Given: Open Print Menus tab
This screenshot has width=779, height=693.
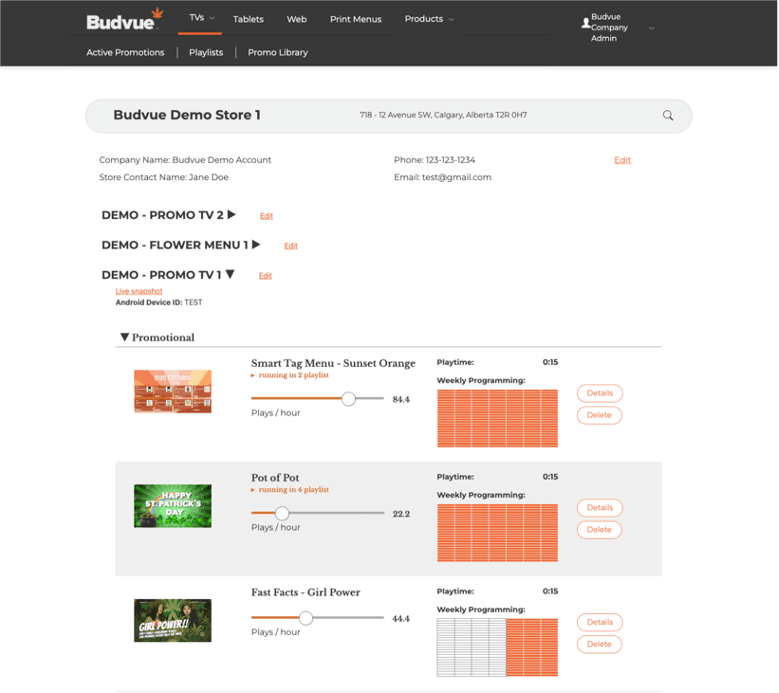Looking at the screenshot, I should click(x=356, y=19).
